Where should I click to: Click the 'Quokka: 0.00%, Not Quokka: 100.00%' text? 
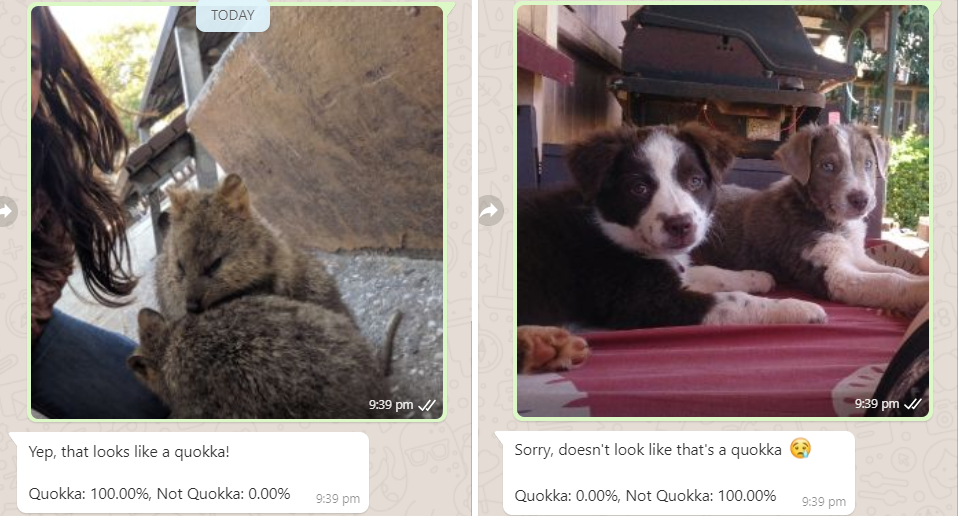(x=645, y=495)
